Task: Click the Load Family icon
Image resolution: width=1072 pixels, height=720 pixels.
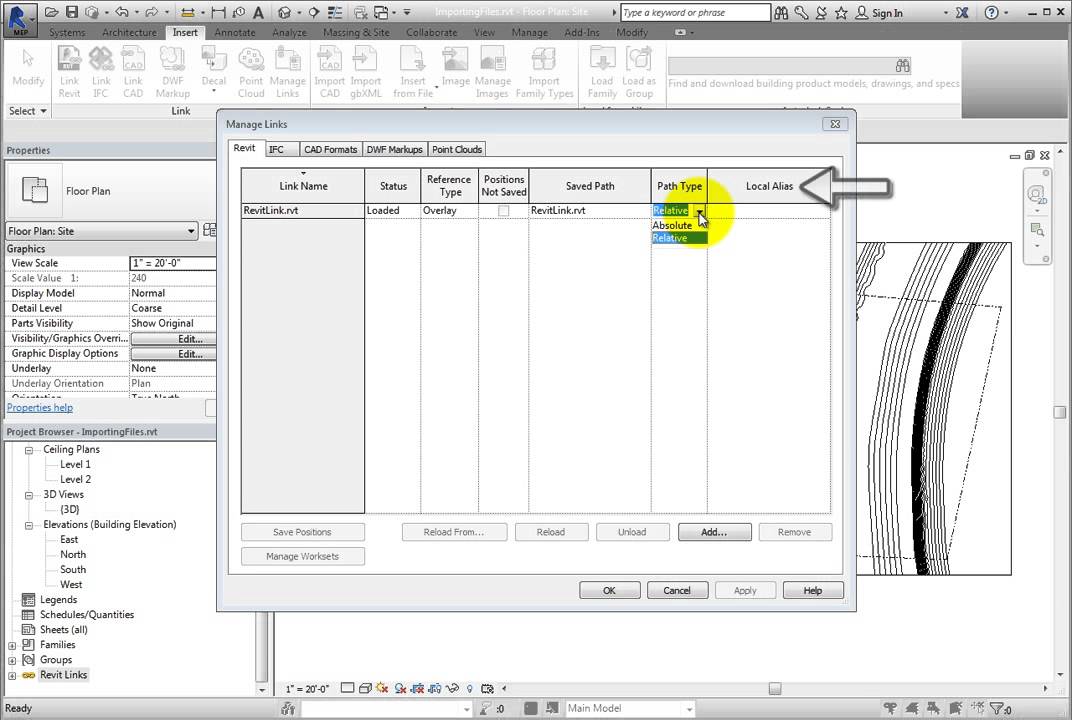Action: (x=602, y=59)
